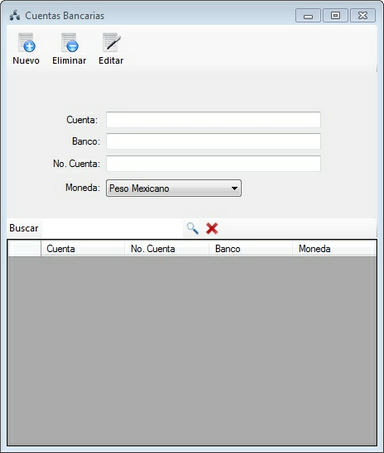Click the No. Cuenta: field label
Screen dimensions: 384x453
pos(76,163)
